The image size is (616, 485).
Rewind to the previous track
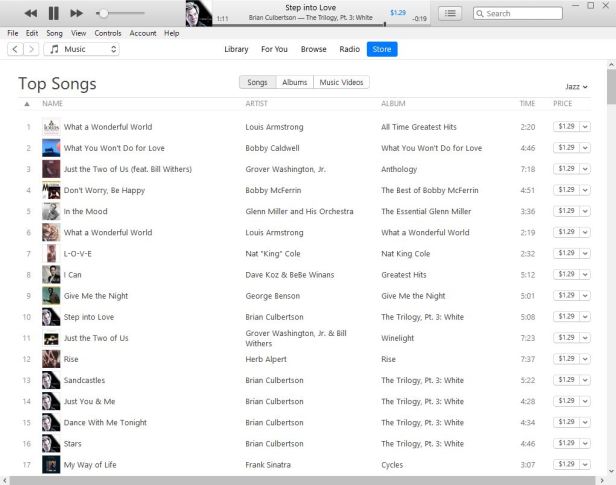coord(31,13)
